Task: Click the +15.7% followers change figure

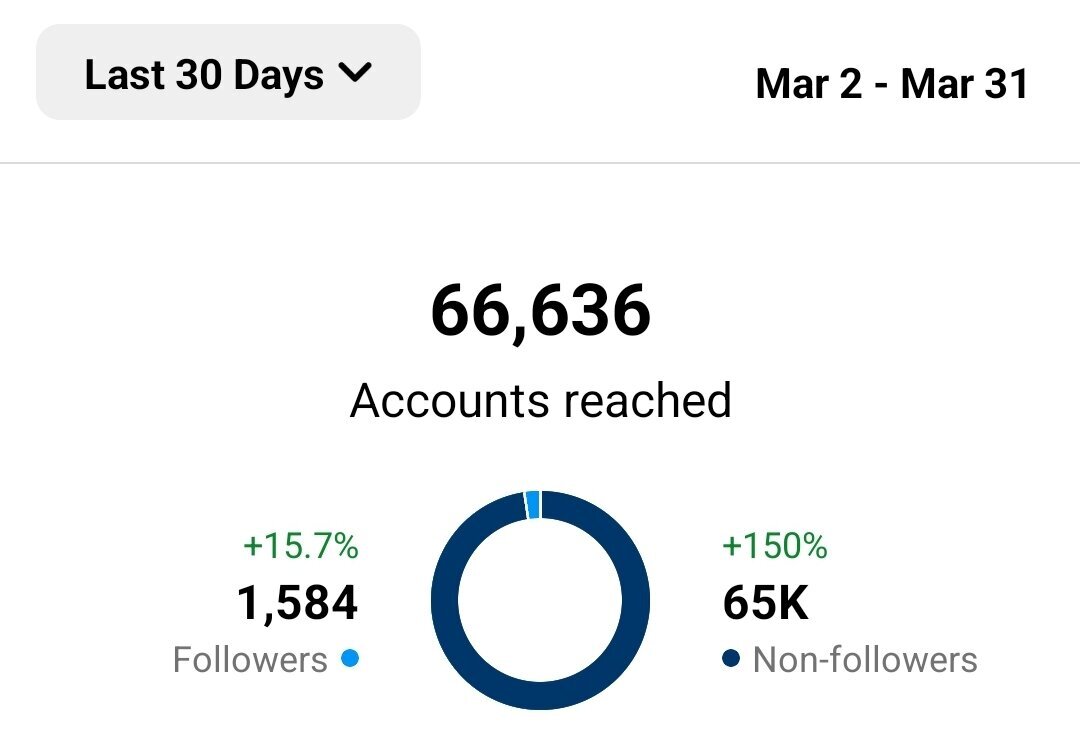Action: (301, 546)
